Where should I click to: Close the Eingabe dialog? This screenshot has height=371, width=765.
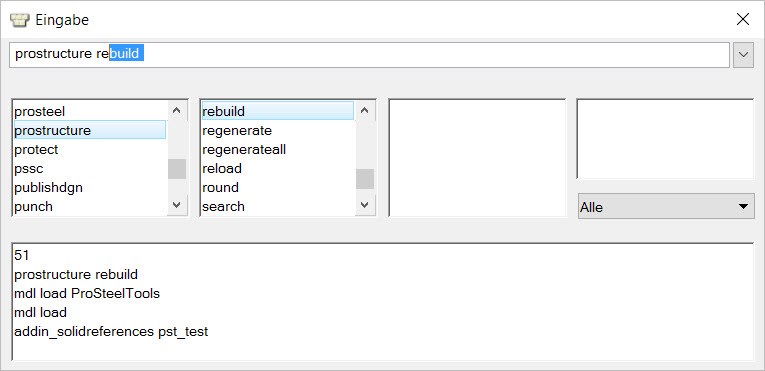pos(743,20)
